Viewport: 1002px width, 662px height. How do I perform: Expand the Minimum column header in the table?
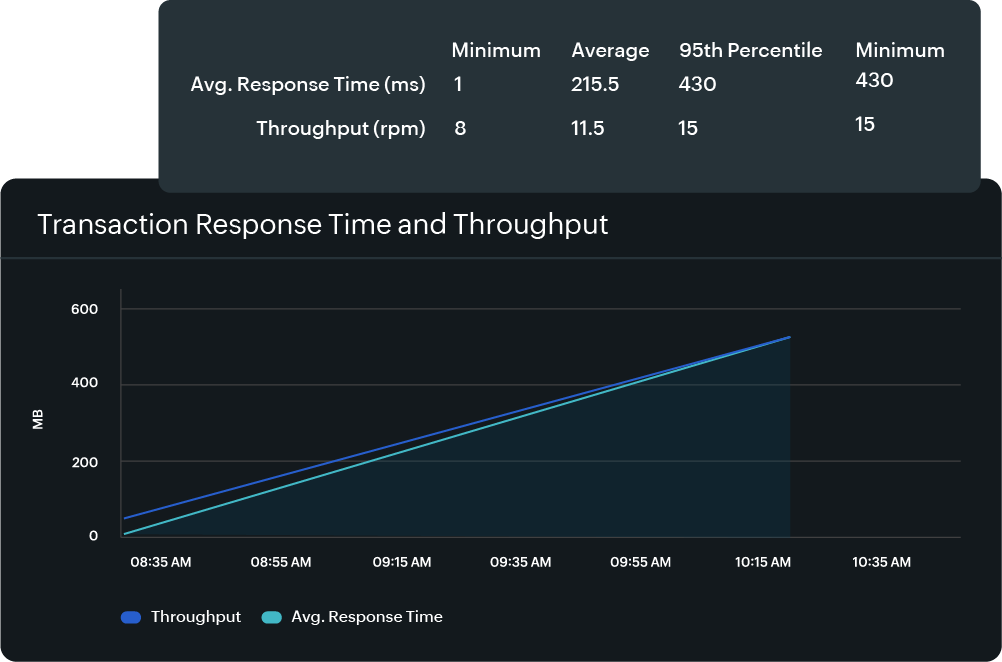click(496, 50)
